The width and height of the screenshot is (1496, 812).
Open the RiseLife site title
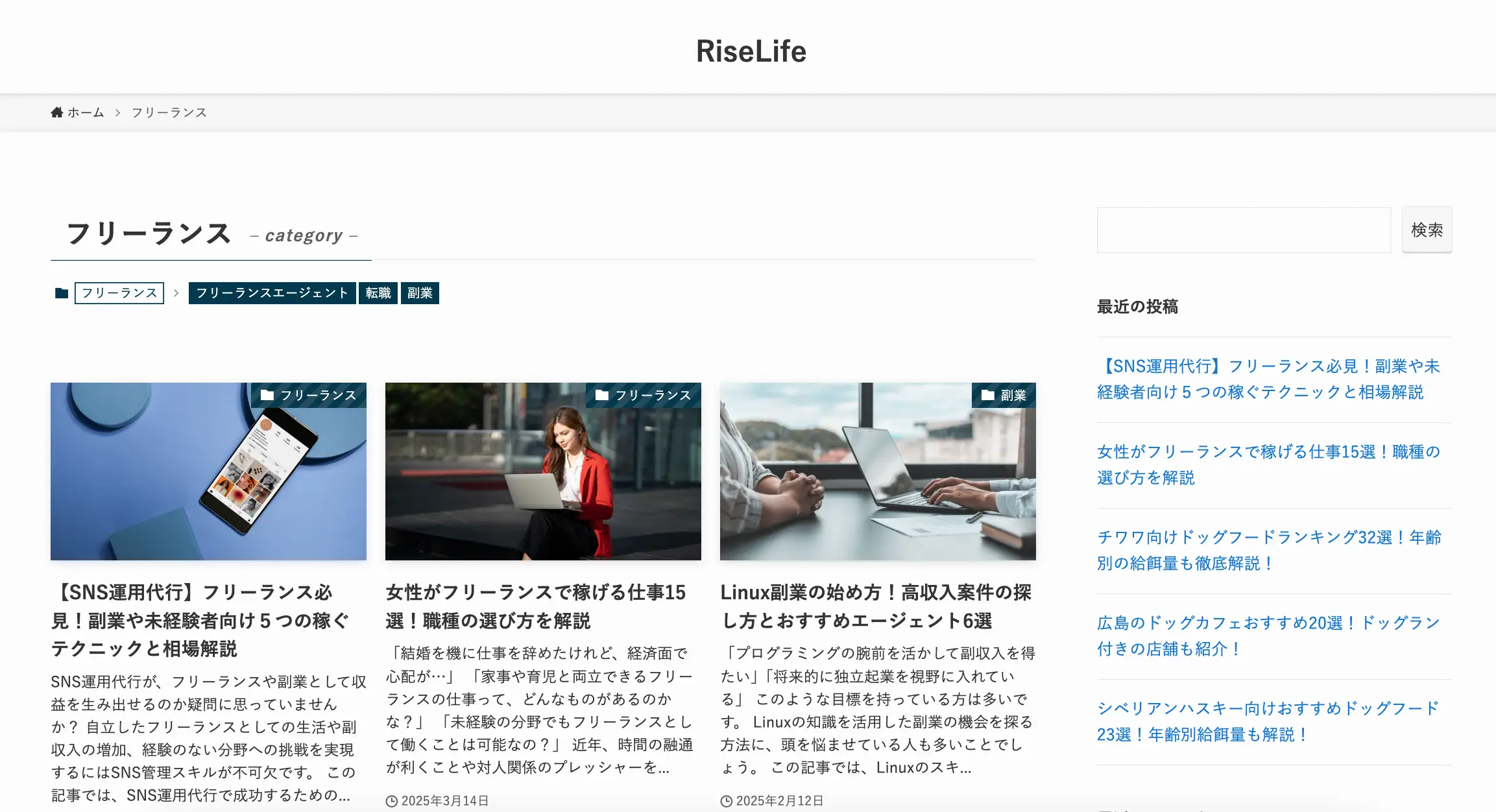pos(751,51)
